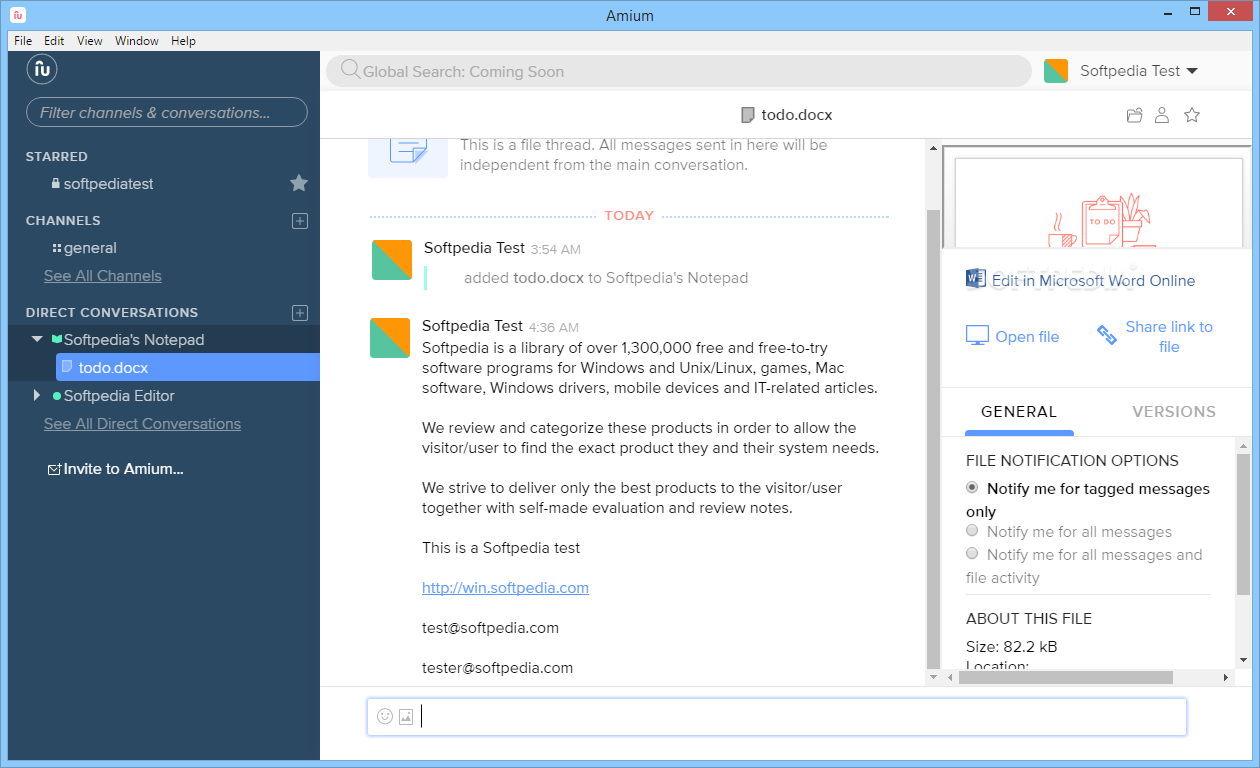Click the Microsoft Word icon
Viewport: 1260px width, 768px height.
click(976, 278)
